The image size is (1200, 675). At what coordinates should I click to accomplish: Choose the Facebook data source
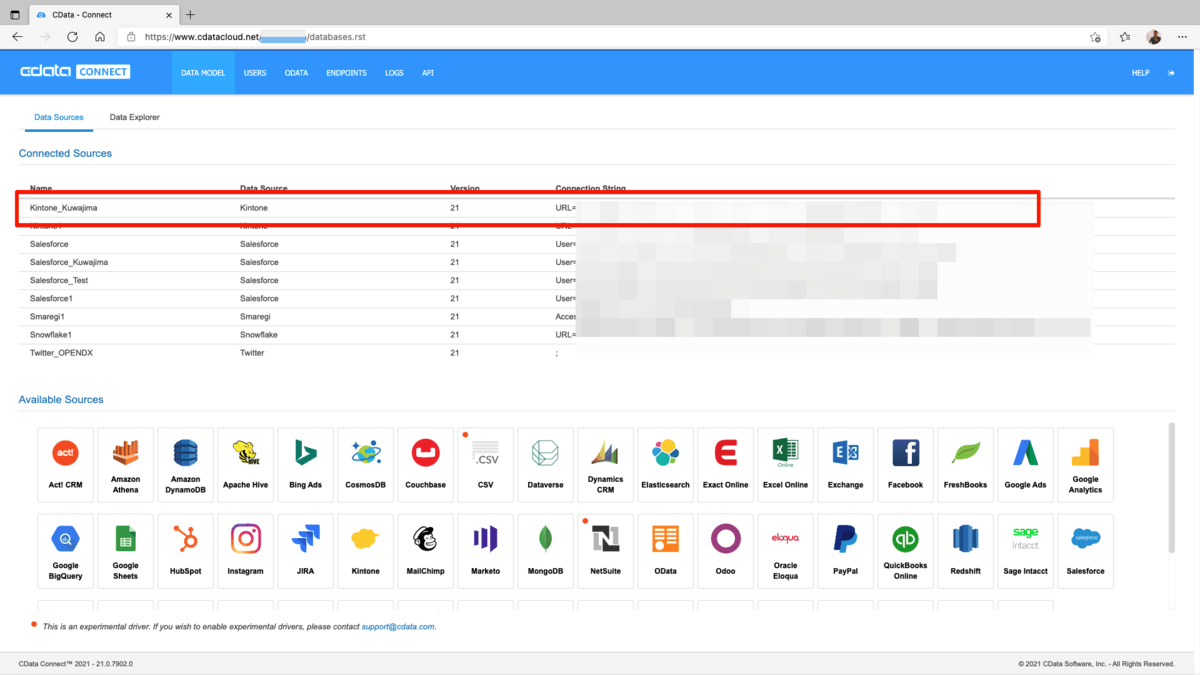tap(905, 465)
